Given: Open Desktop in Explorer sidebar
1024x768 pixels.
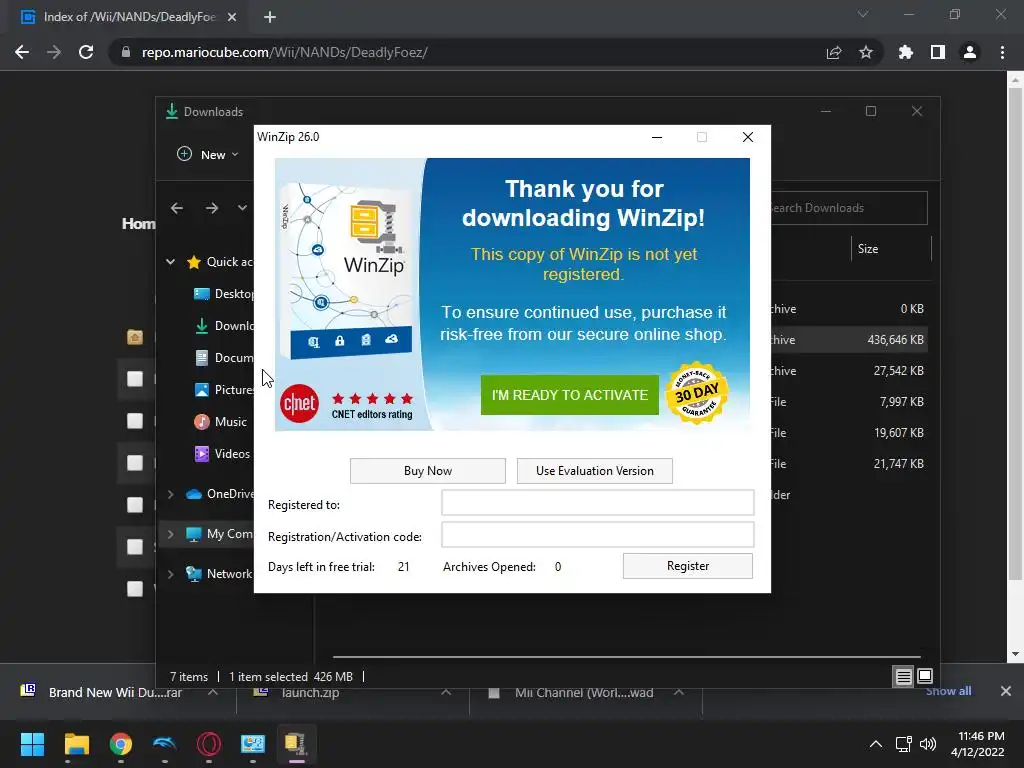Looking at the screenshot, I should click(x=223, y=294).
